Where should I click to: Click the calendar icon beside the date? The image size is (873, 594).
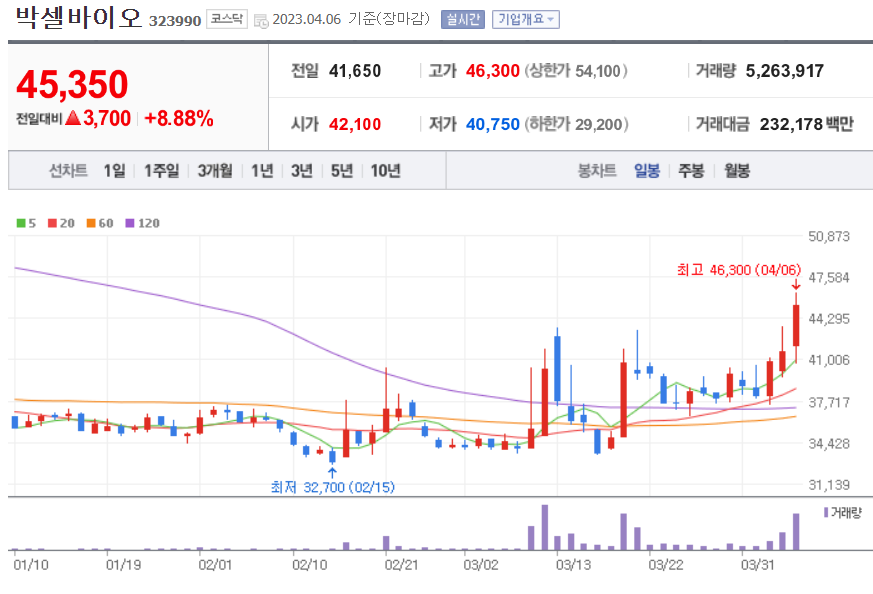click(261, 21)
